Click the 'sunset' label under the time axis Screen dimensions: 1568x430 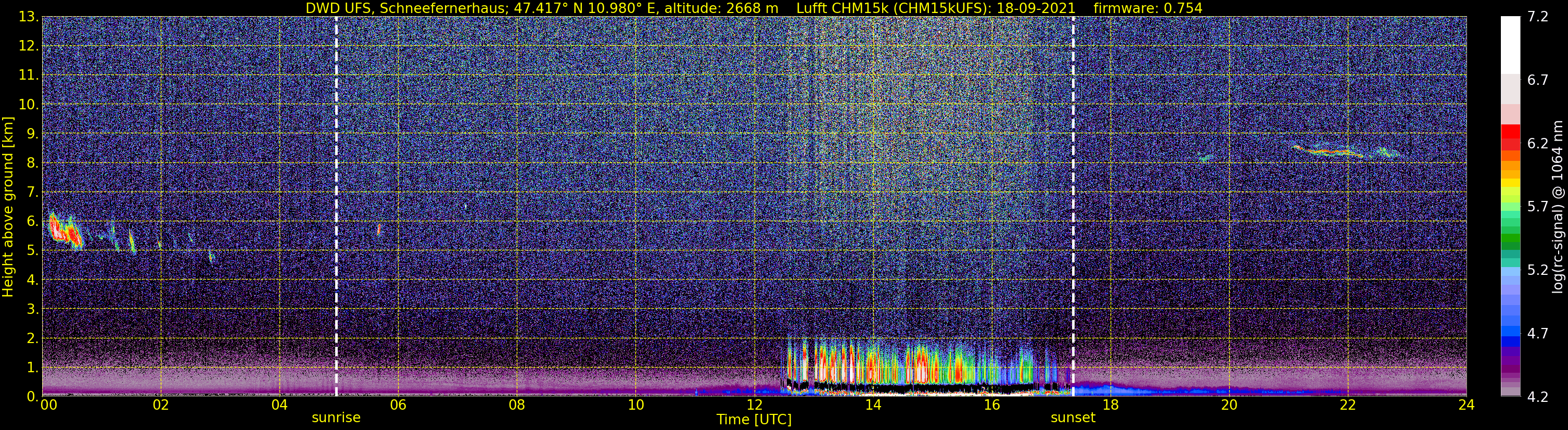click(1073, 418)
